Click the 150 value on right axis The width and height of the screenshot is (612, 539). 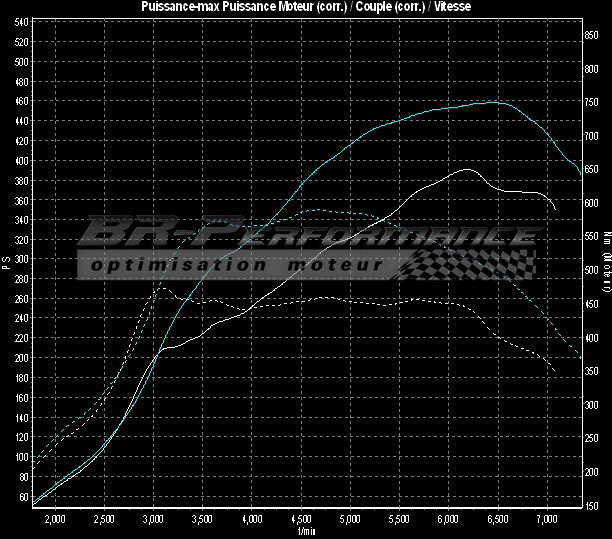tap(591, 505)
